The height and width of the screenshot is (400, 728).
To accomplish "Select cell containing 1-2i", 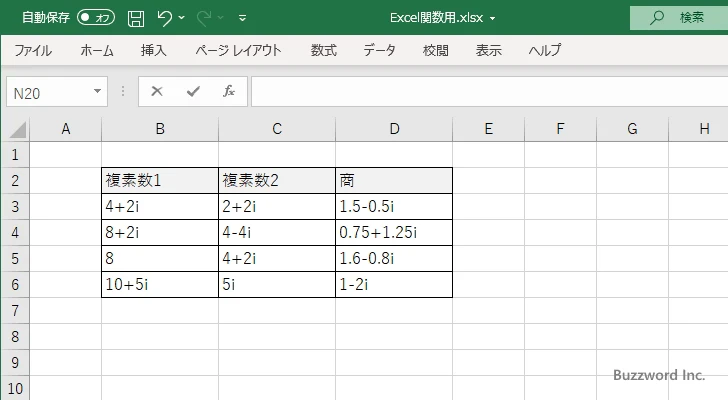I will [x=394, y=284].
